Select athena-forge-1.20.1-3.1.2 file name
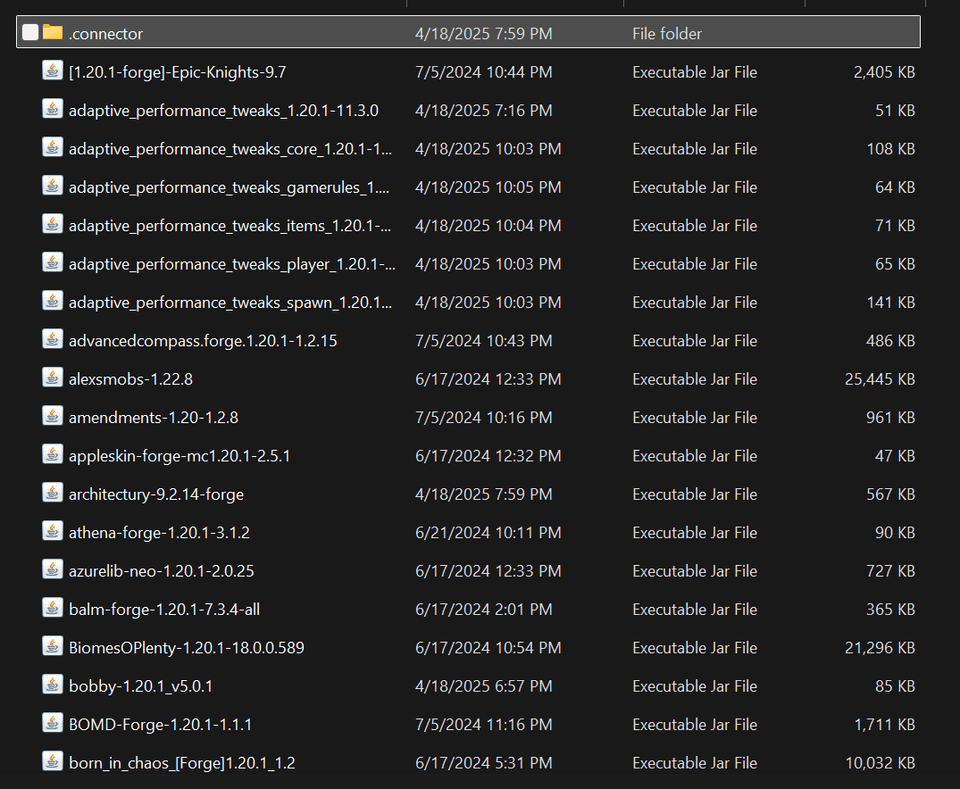 (159, 533)
